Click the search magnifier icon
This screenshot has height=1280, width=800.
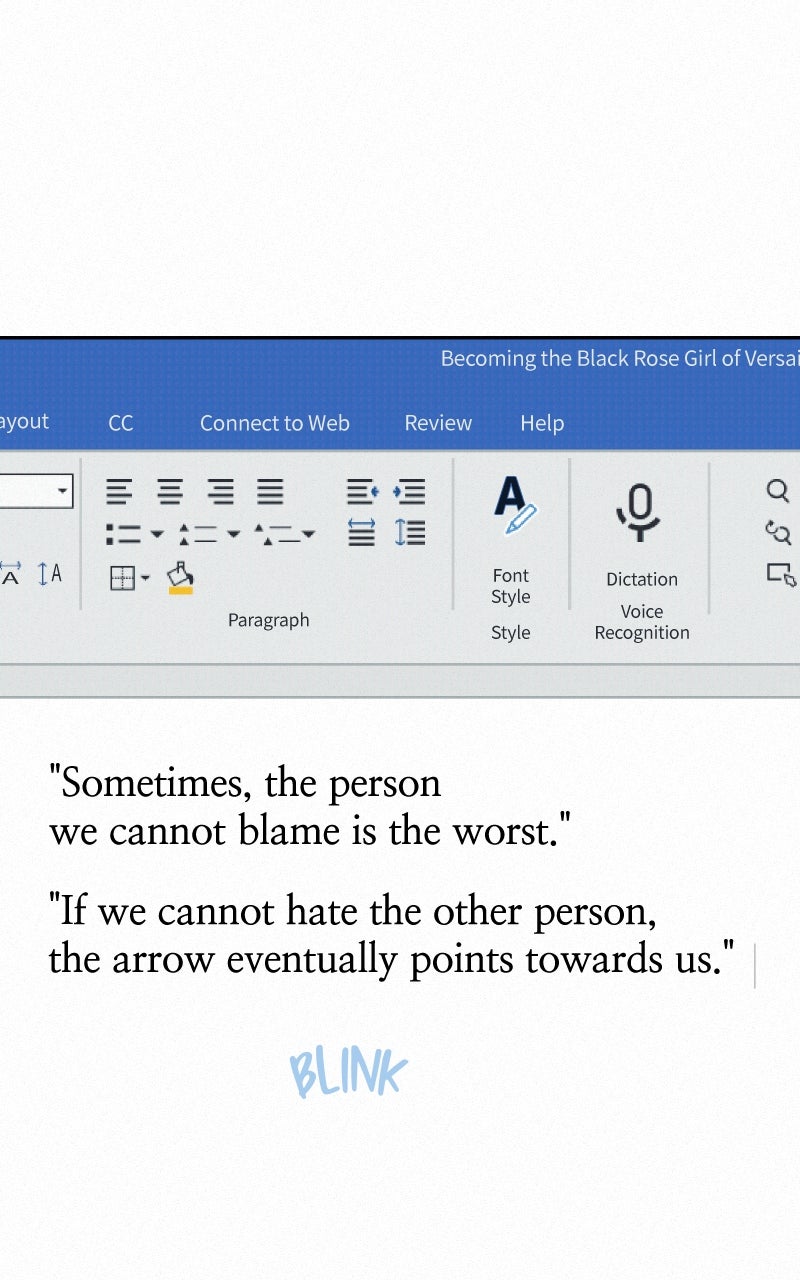pyautogui.click(x=778, y=490)
